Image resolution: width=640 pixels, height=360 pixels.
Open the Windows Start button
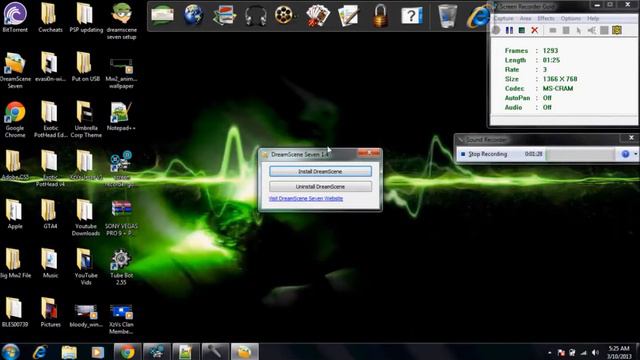(x=11, y=352)
